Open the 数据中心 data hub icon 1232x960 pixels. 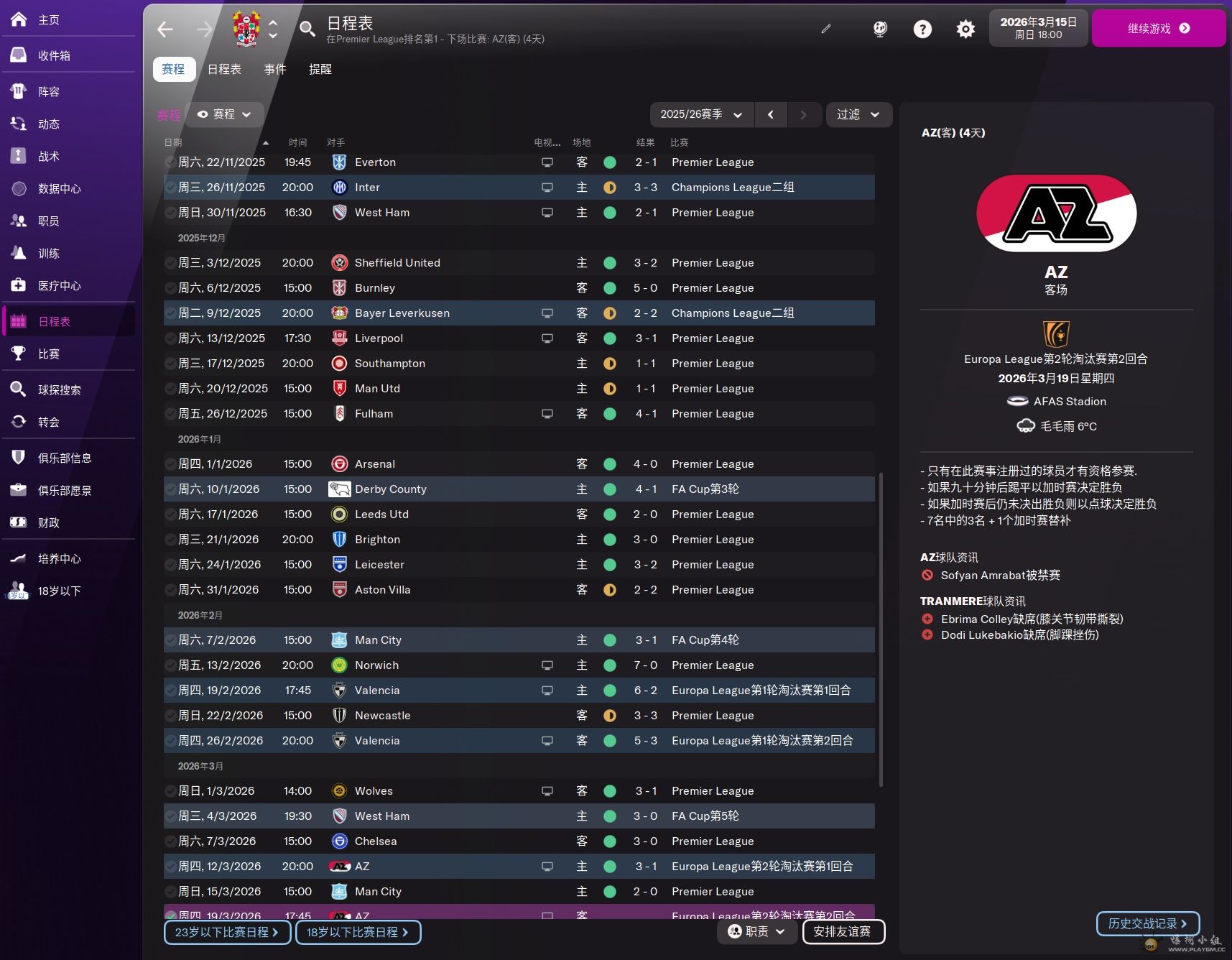click(x=19, y=188)
